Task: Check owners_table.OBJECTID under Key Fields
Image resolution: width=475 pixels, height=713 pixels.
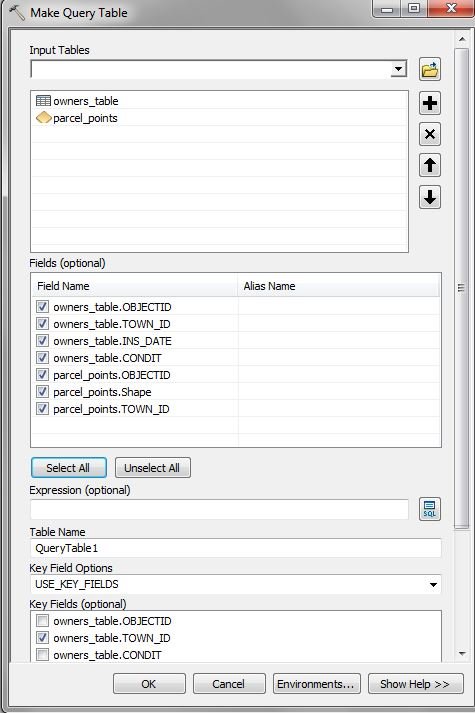Action: [x=42, y=621]
